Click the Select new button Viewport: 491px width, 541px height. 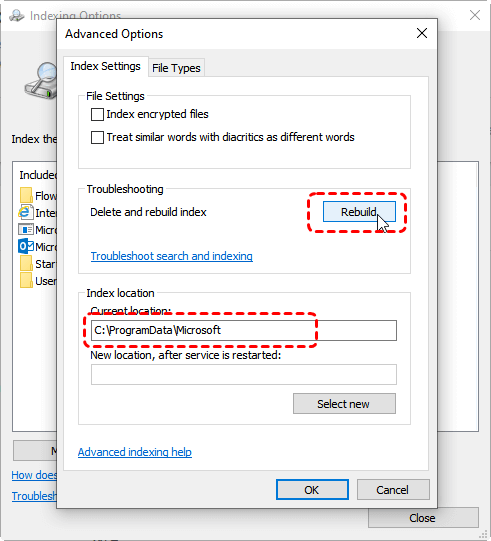click(344, 404)
